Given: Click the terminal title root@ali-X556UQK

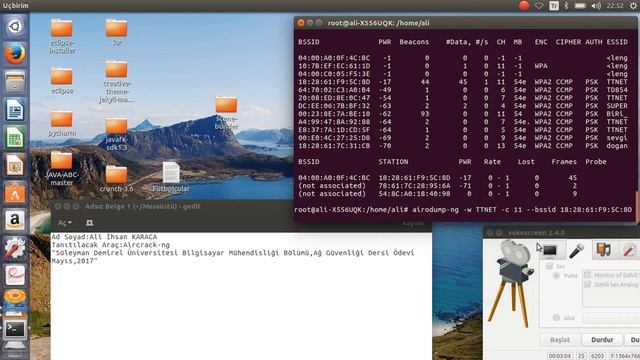Looking at the screenshot, I should [x=378, y=23].
